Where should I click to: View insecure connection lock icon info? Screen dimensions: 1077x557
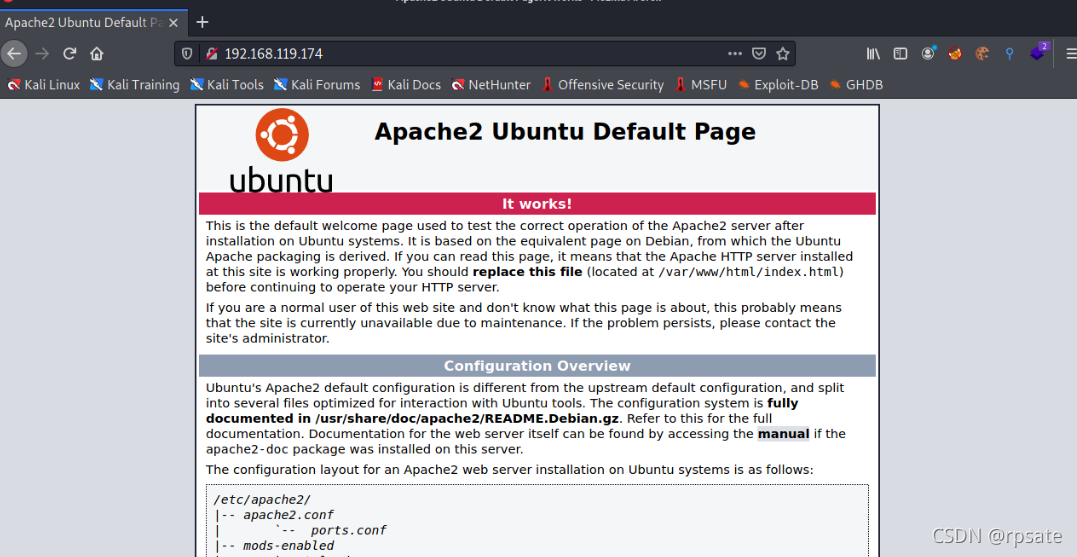tap(212, 54)
